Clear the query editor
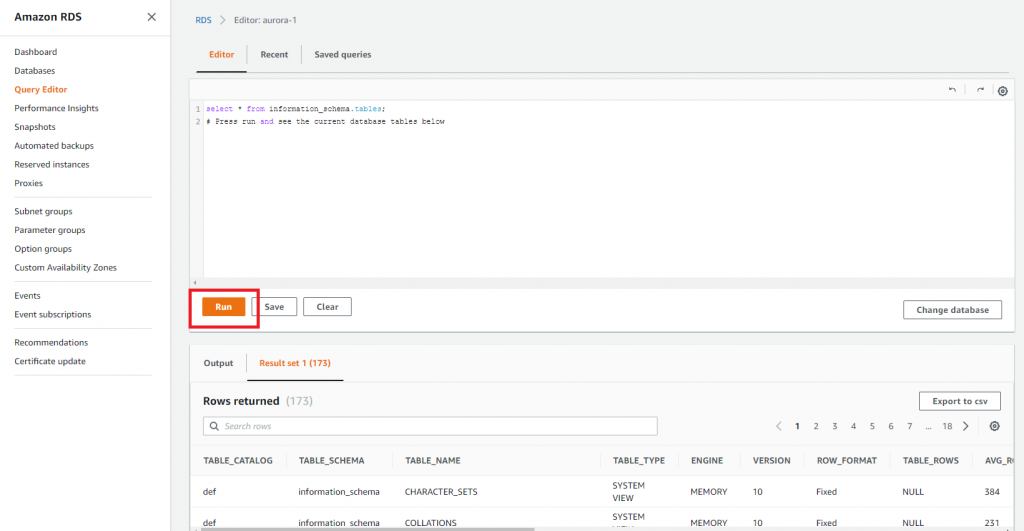This screenshot has height=531, width=1024. (x=327, y=307)
